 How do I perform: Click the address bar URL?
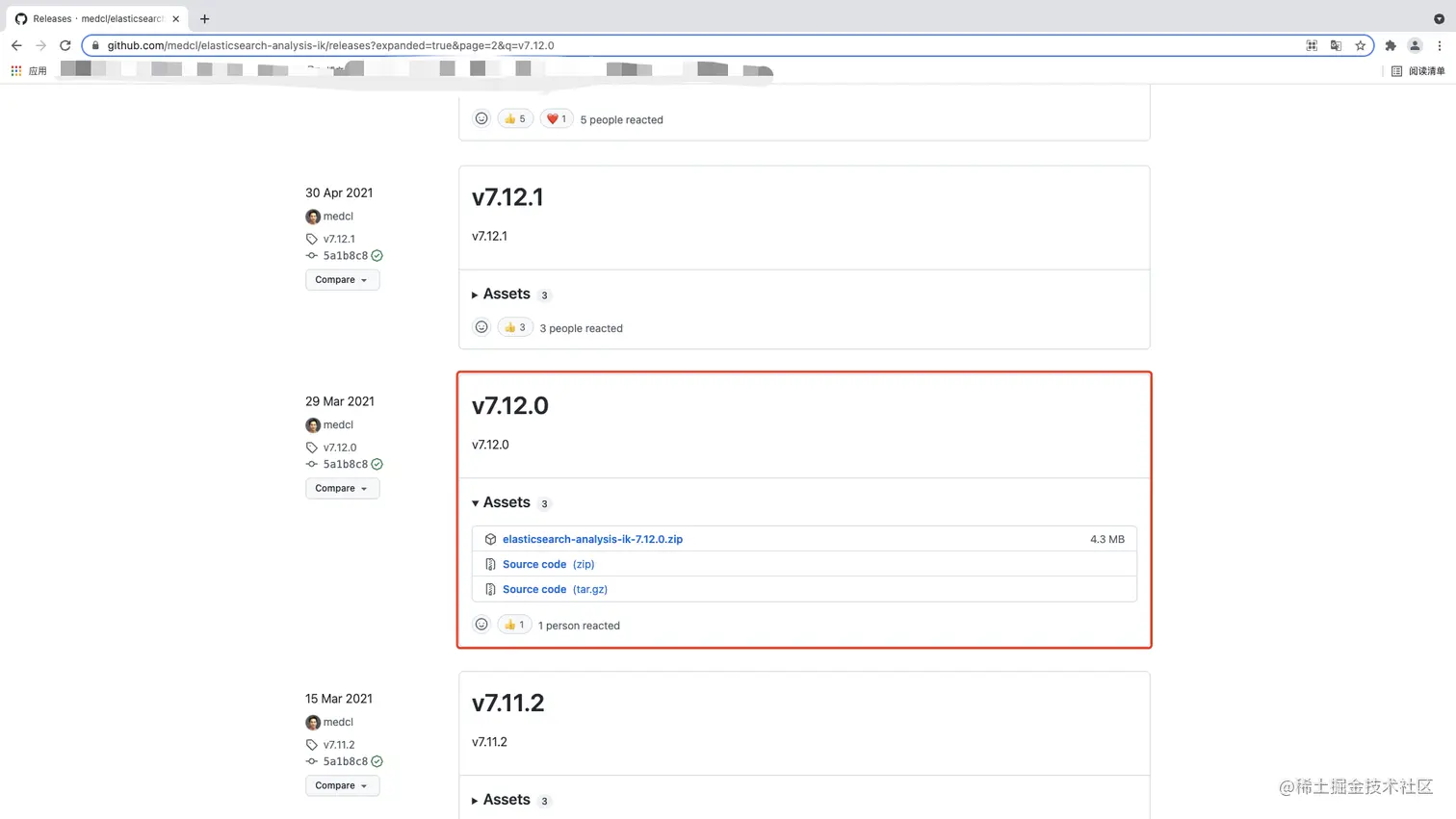330,45
